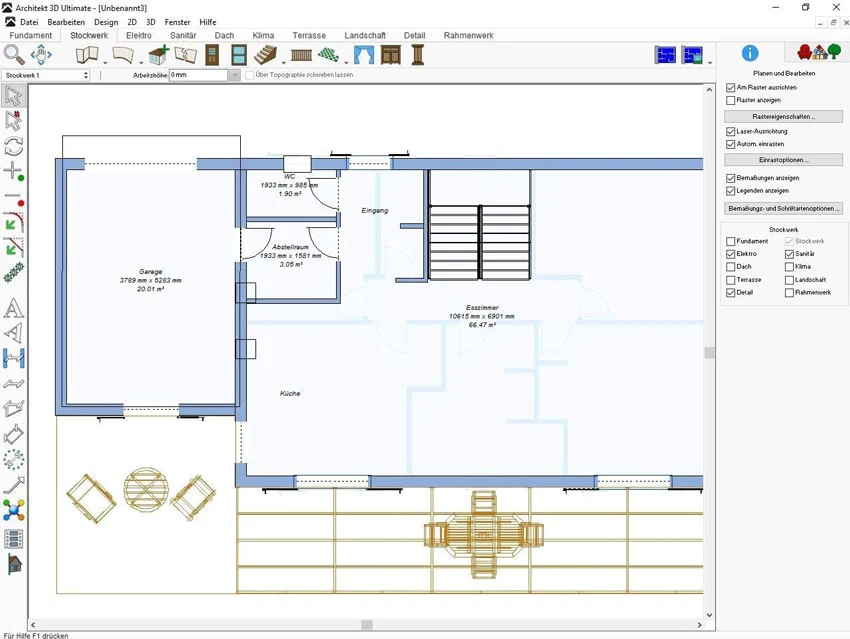Select the point-edit arrow tool
The height and width of the screenshot is (639, 850).
[x=14, y=120]
